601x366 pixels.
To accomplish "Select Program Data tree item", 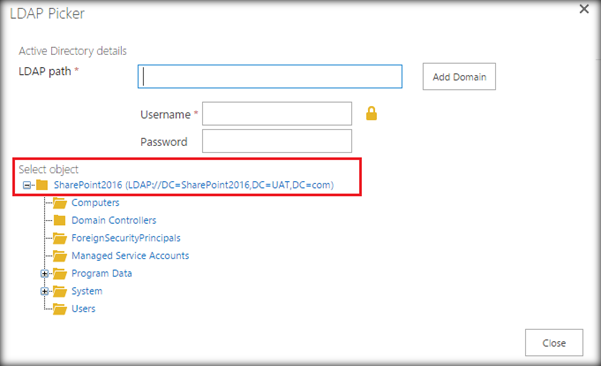I will [102, 273].
